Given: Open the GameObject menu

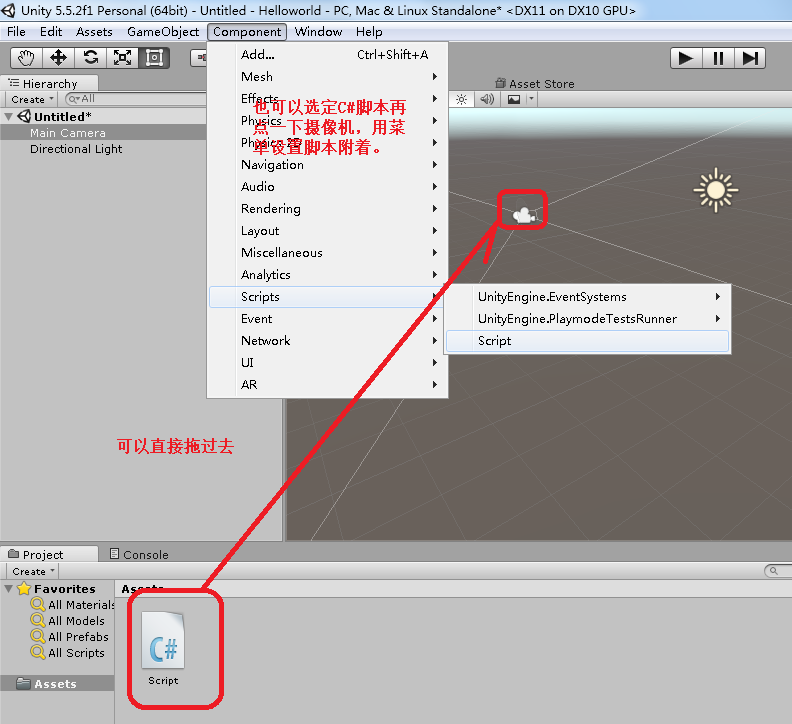Looking at the screenshot, I should [x=163, y=32].
